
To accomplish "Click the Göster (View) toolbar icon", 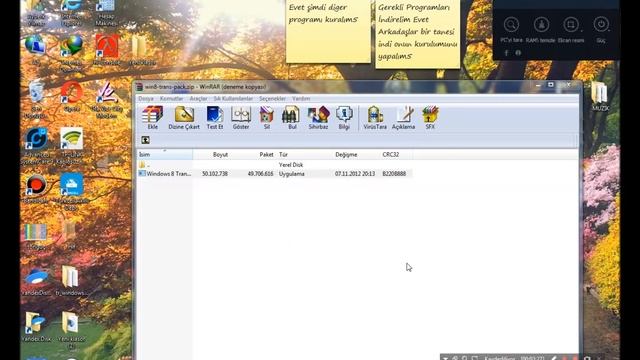I will pyautogui.click(x=241, y=118).
